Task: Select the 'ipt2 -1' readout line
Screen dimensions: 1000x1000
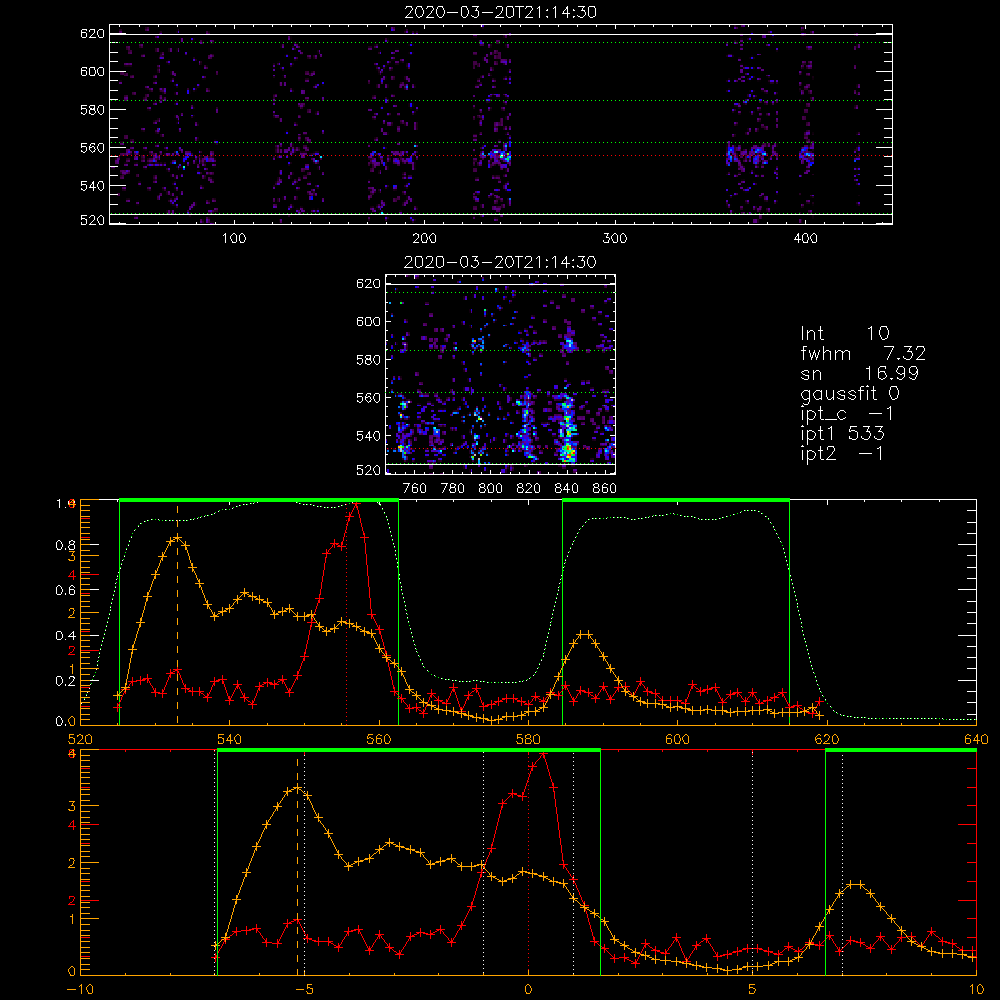Action: coord(842,454)
